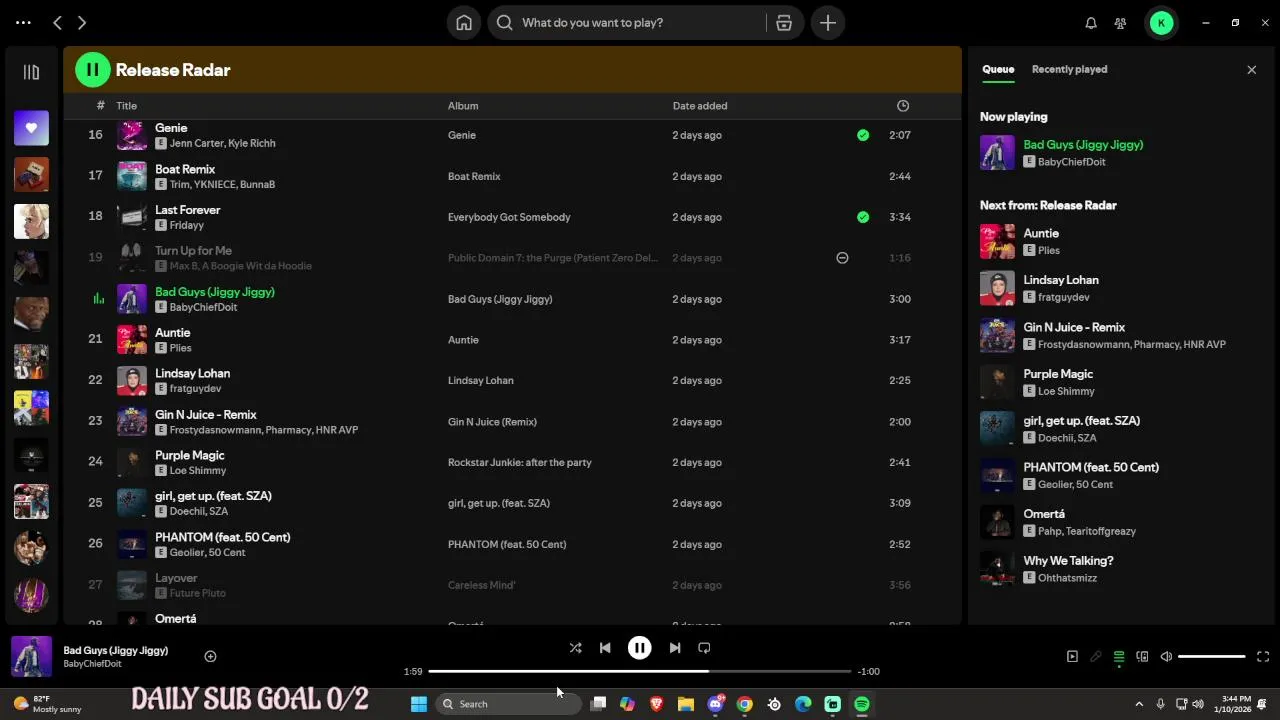Sort by duration clock icon

[903, 106]
